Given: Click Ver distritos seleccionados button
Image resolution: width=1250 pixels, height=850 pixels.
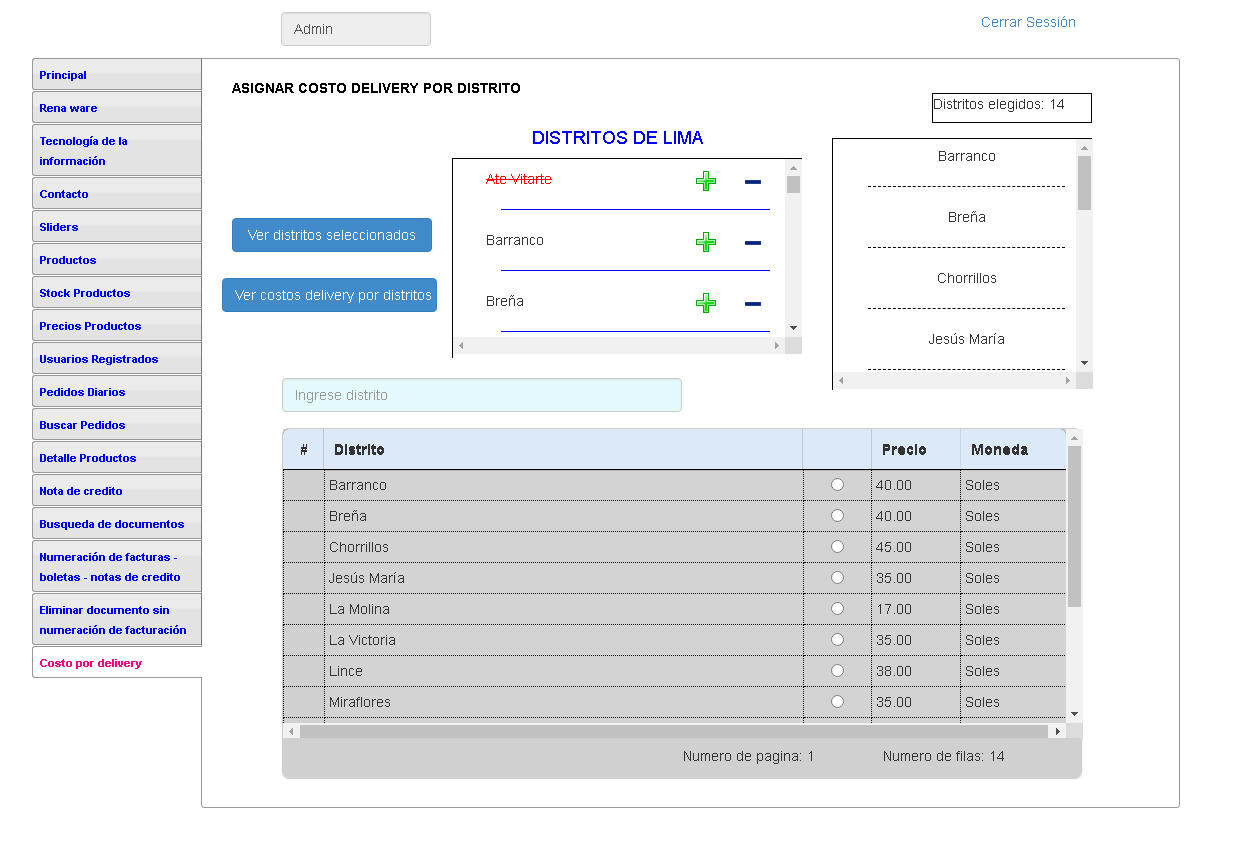Looking at the screenshot, I should point(332,235).
